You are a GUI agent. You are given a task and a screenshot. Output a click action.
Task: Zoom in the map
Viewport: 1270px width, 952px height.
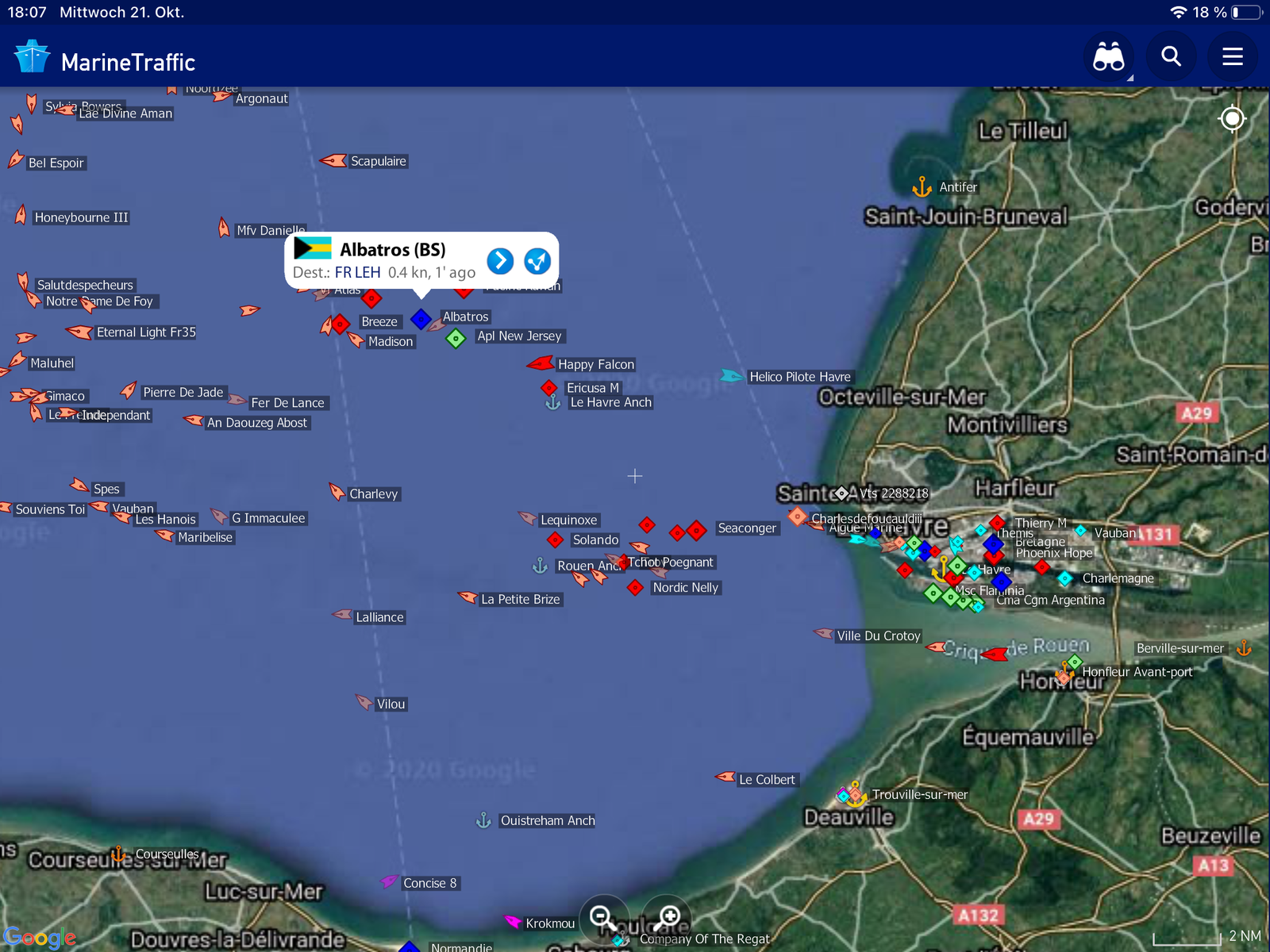coord(668,919)
